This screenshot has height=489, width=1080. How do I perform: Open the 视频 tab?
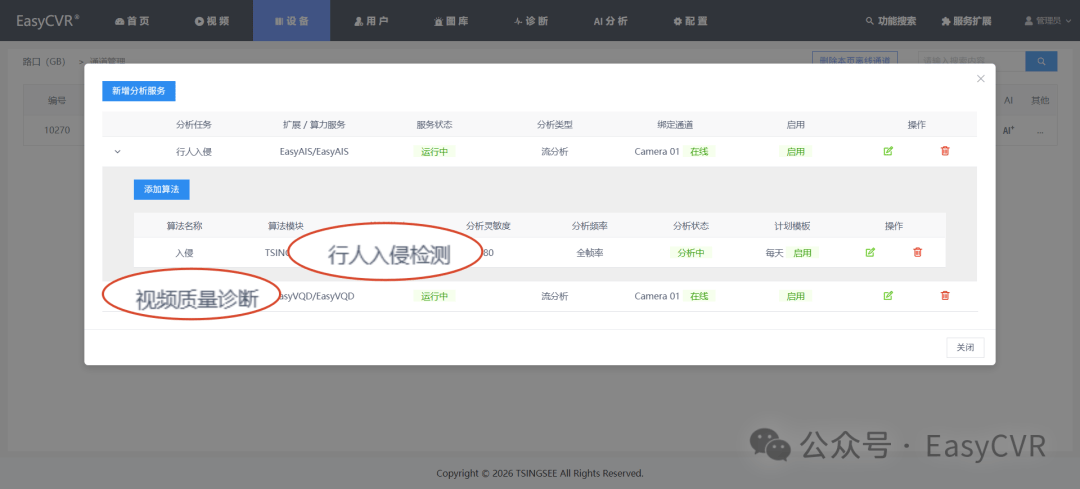coord(212,21)
